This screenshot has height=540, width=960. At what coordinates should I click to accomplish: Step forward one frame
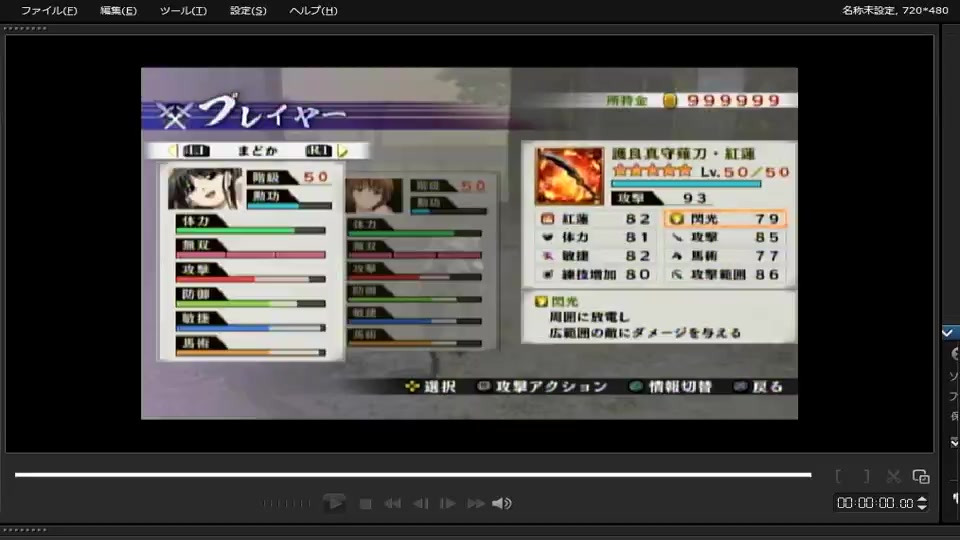tap(448, 504)
